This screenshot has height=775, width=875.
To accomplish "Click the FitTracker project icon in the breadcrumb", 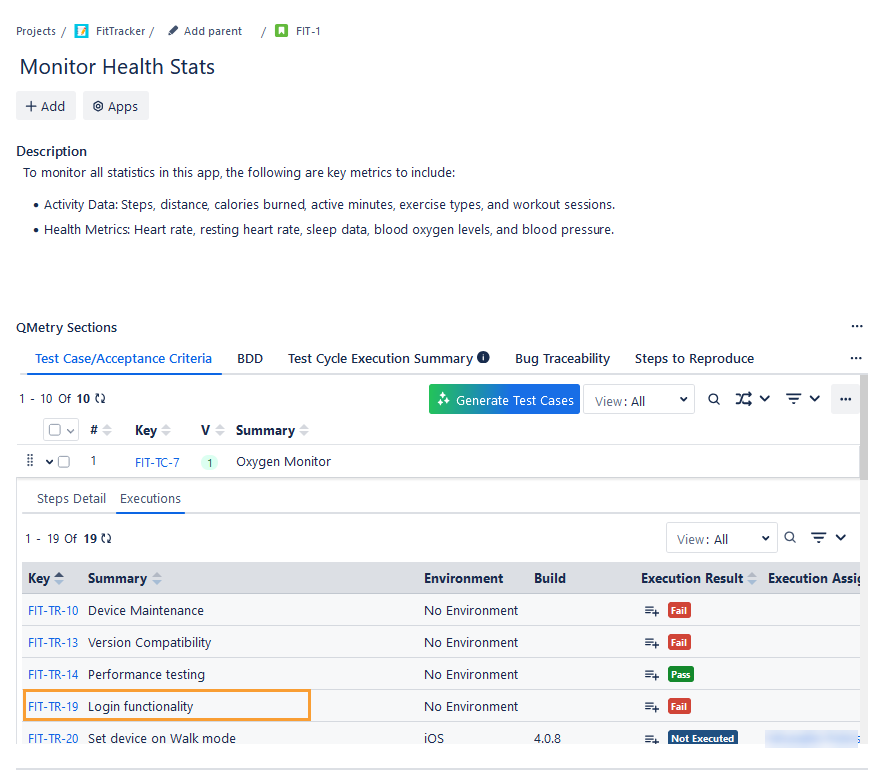I will coord(81,30).
